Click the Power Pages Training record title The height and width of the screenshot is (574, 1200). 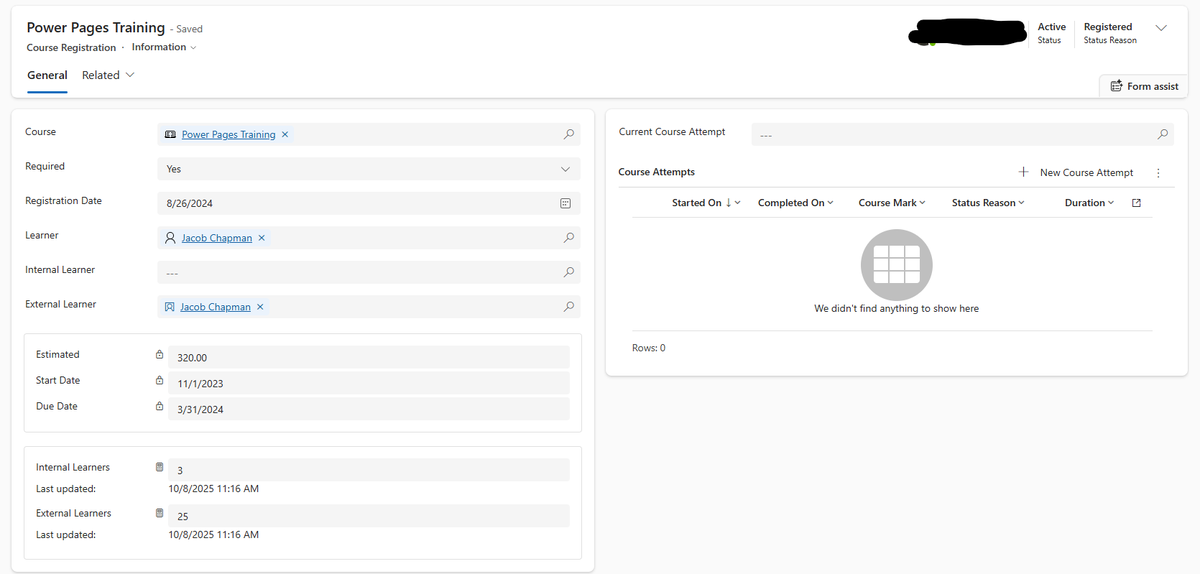point(96,28)
